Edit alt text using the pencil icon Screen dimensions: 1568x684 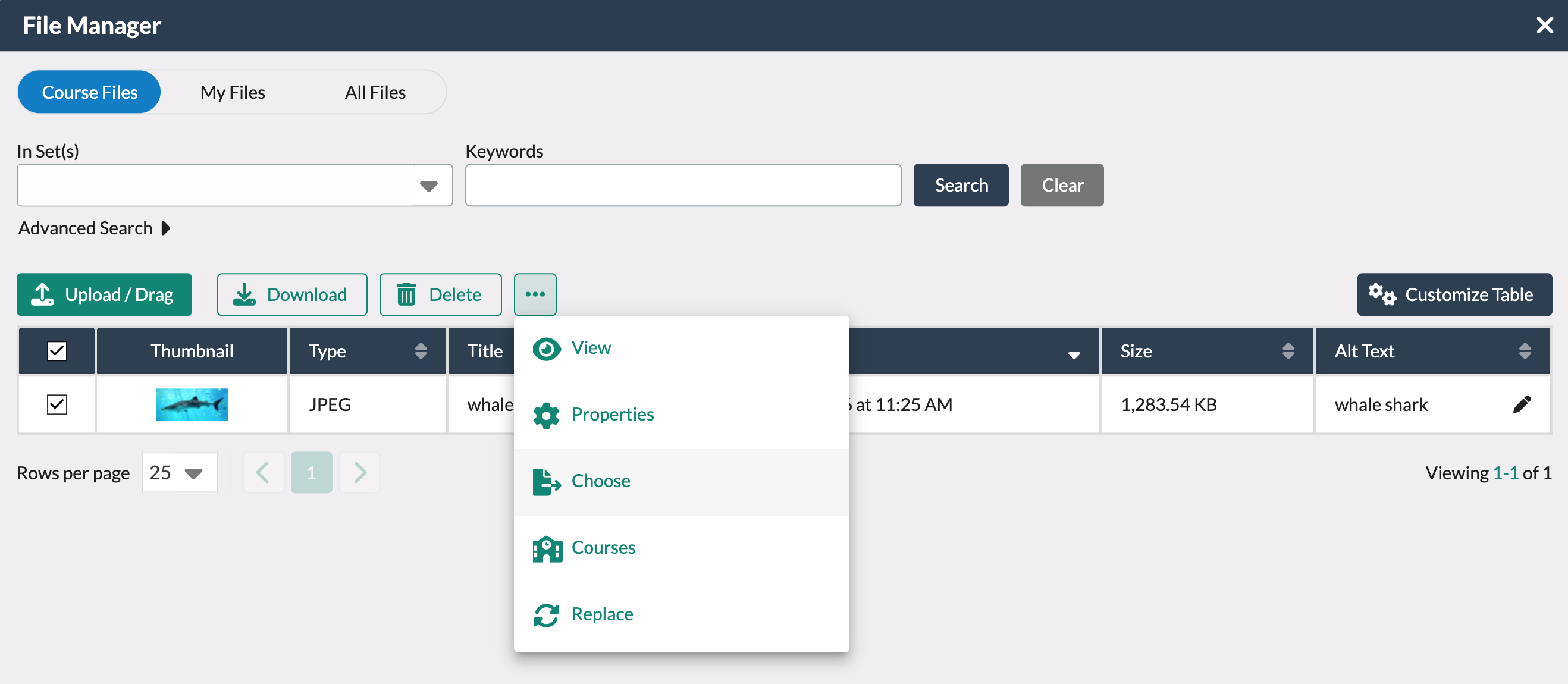(1523, 403)
